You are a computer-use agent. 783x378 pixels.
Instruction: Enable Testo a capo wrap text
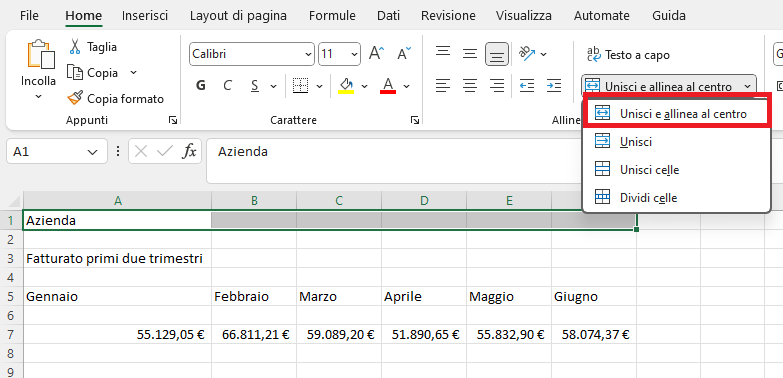(x=628, y=55)
